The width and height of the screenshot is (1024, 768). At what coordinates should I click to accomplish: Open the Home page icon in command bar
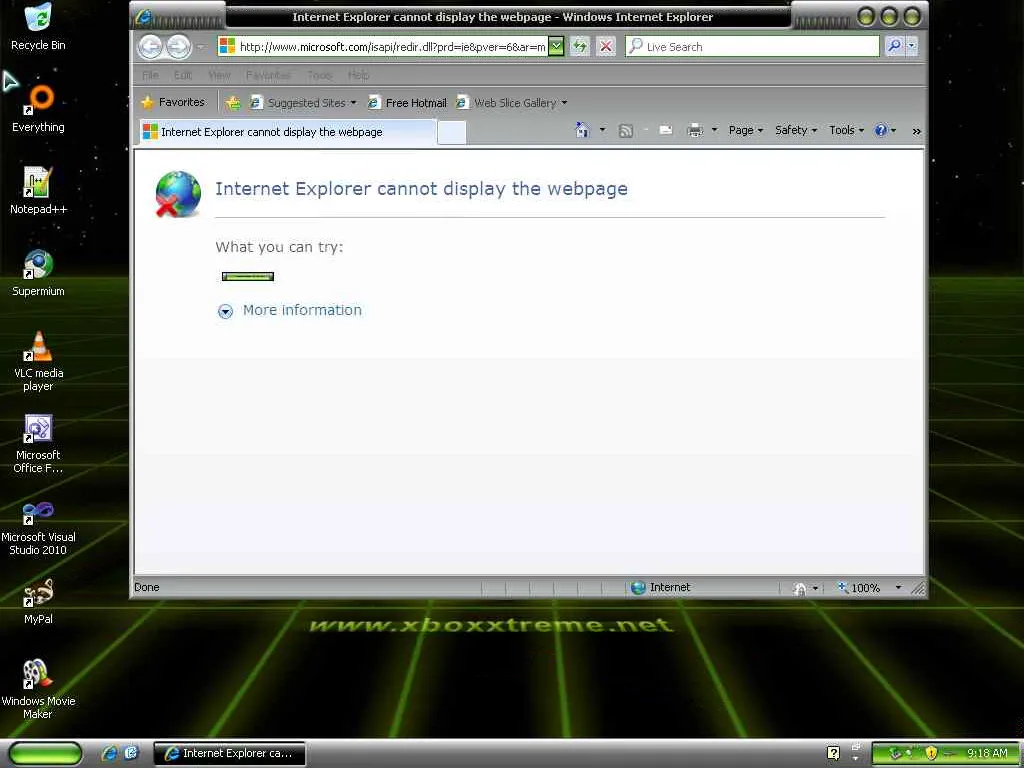(582, 130)
